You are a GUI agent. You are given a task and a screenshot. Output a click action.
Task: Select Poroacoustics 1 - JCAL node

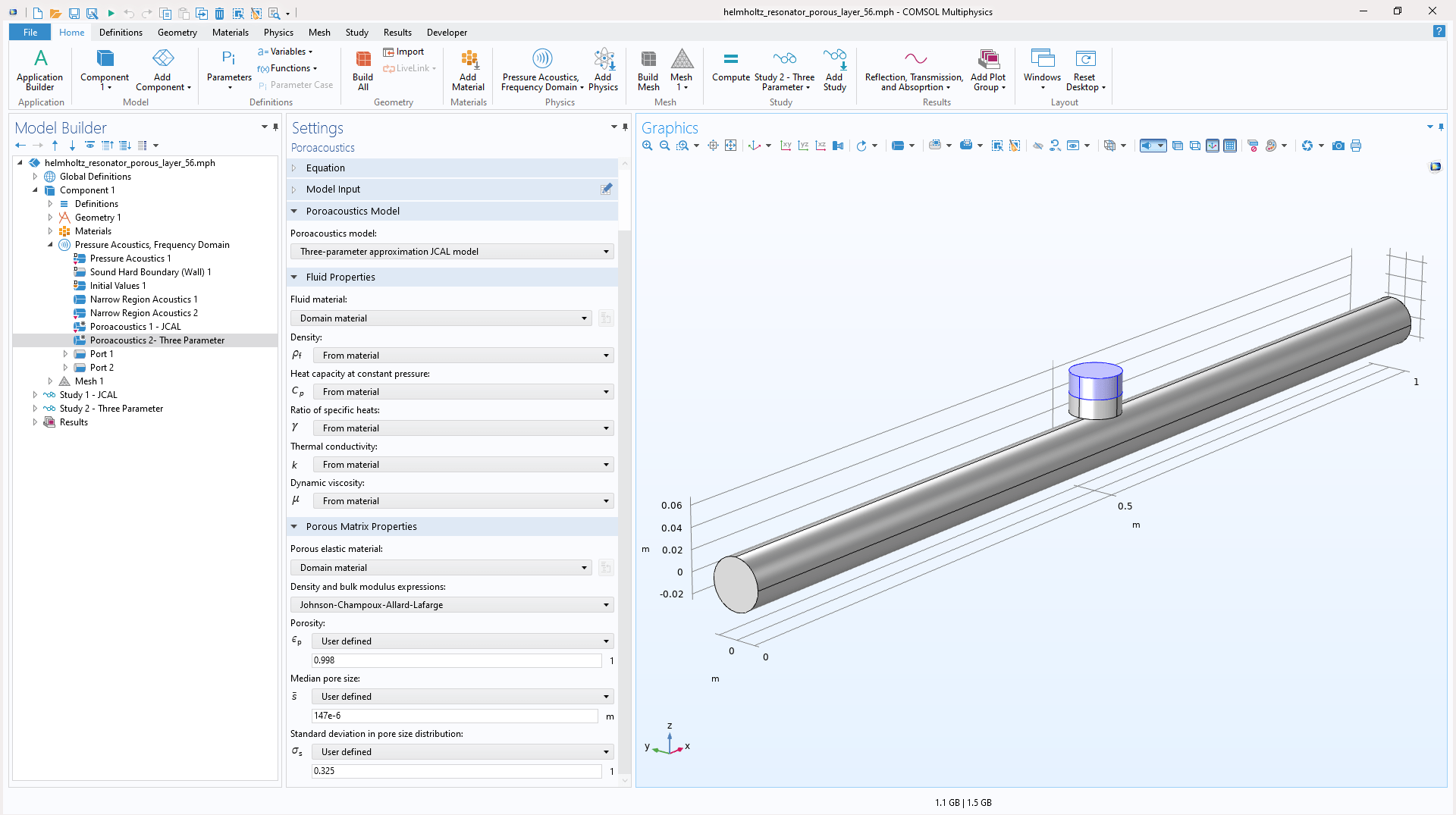click(x=135, y=327)
